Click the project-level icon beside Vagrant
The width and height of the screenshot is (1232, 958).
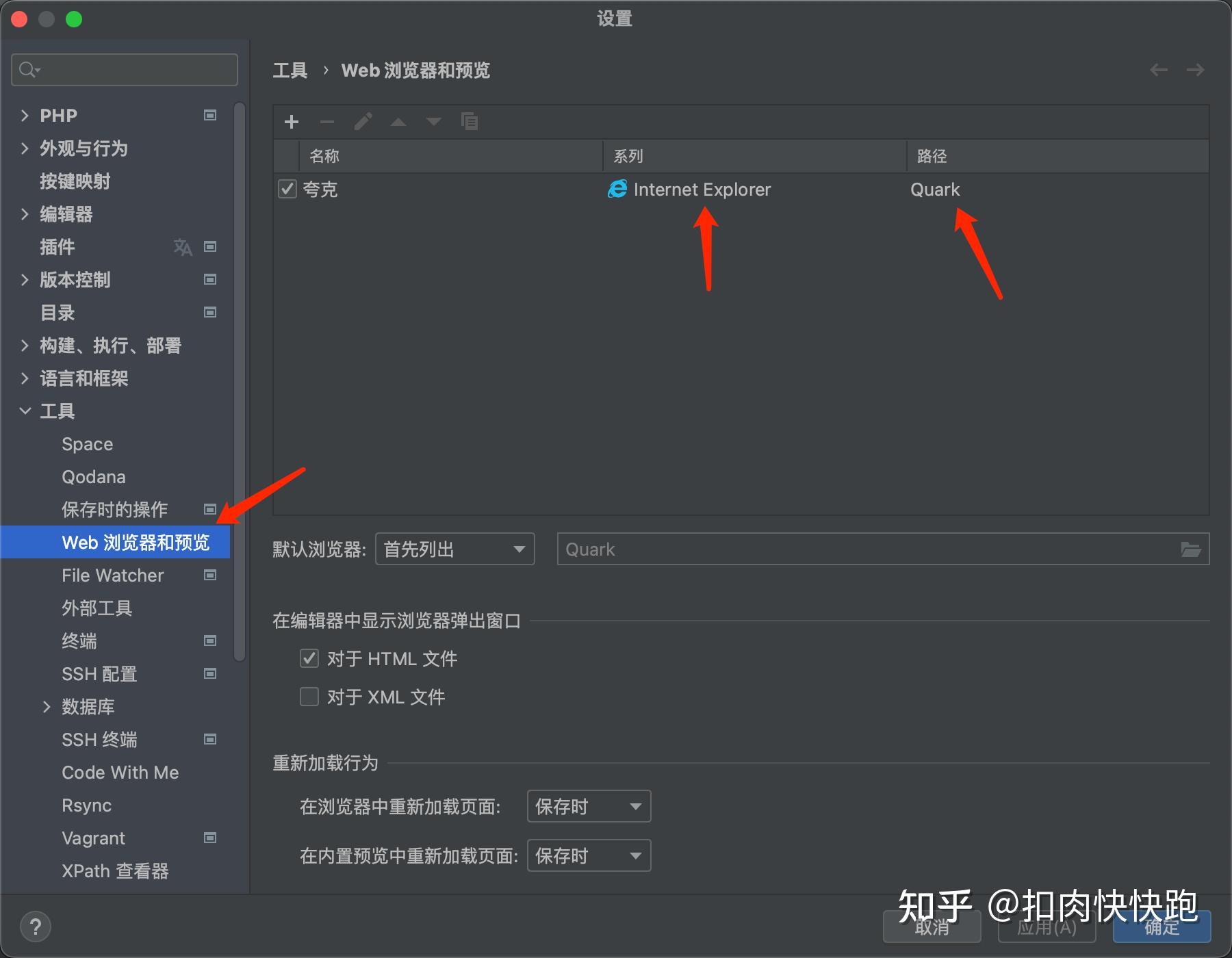pyautogui.click(x=210, y=838)
